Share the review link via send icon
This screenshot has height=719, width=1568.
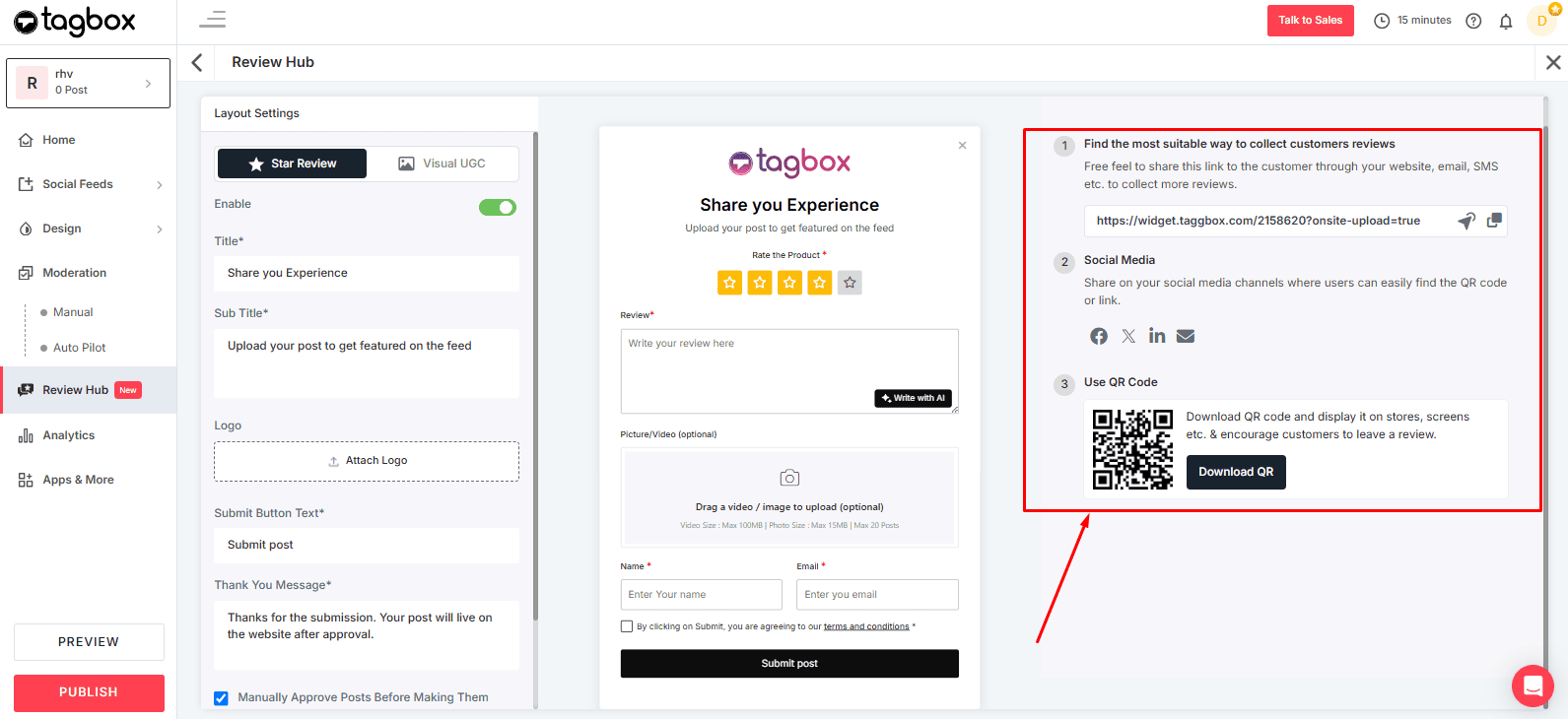[x=1466, y=221]
